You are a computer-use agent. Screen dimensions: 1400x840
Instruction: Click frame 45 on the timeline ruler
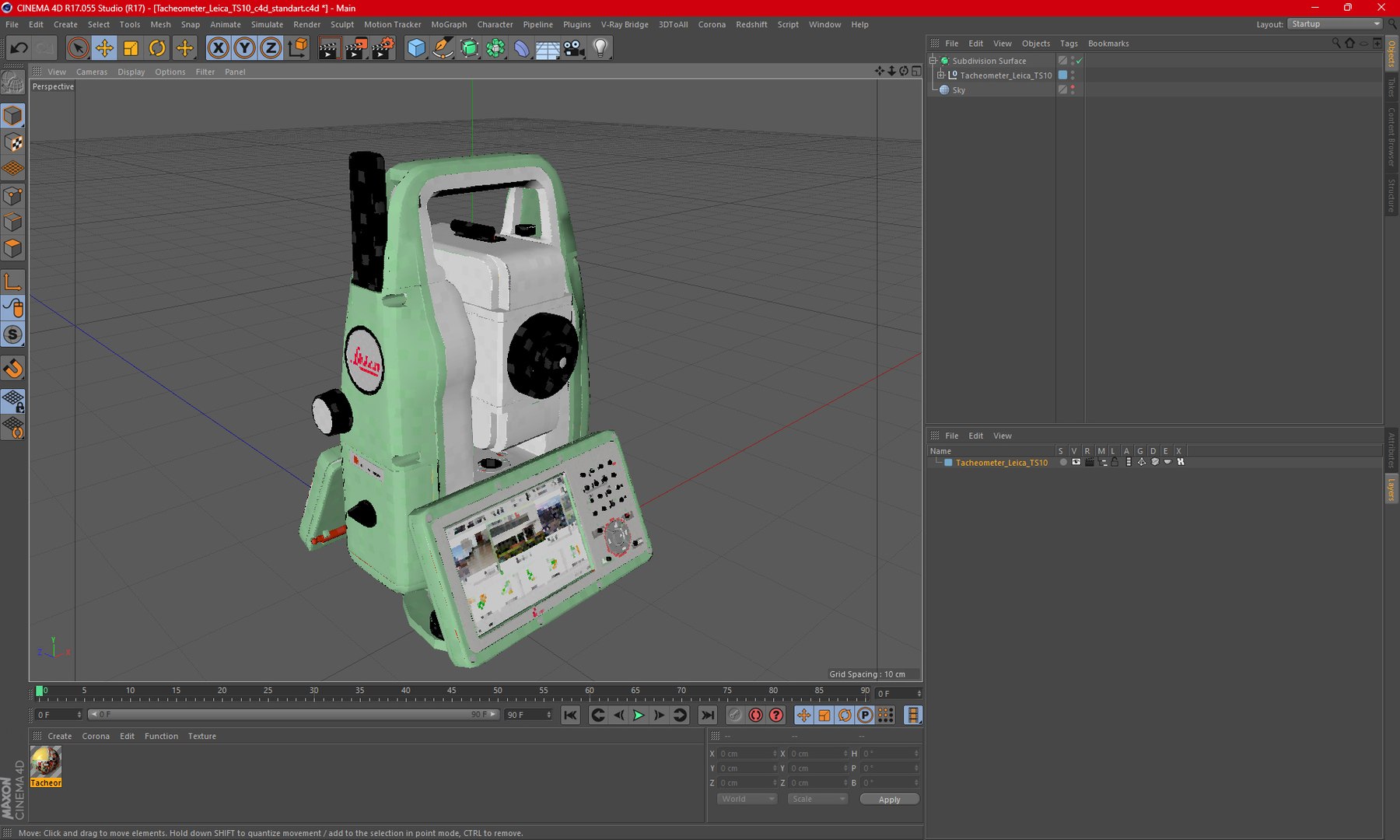click(451, 691)
